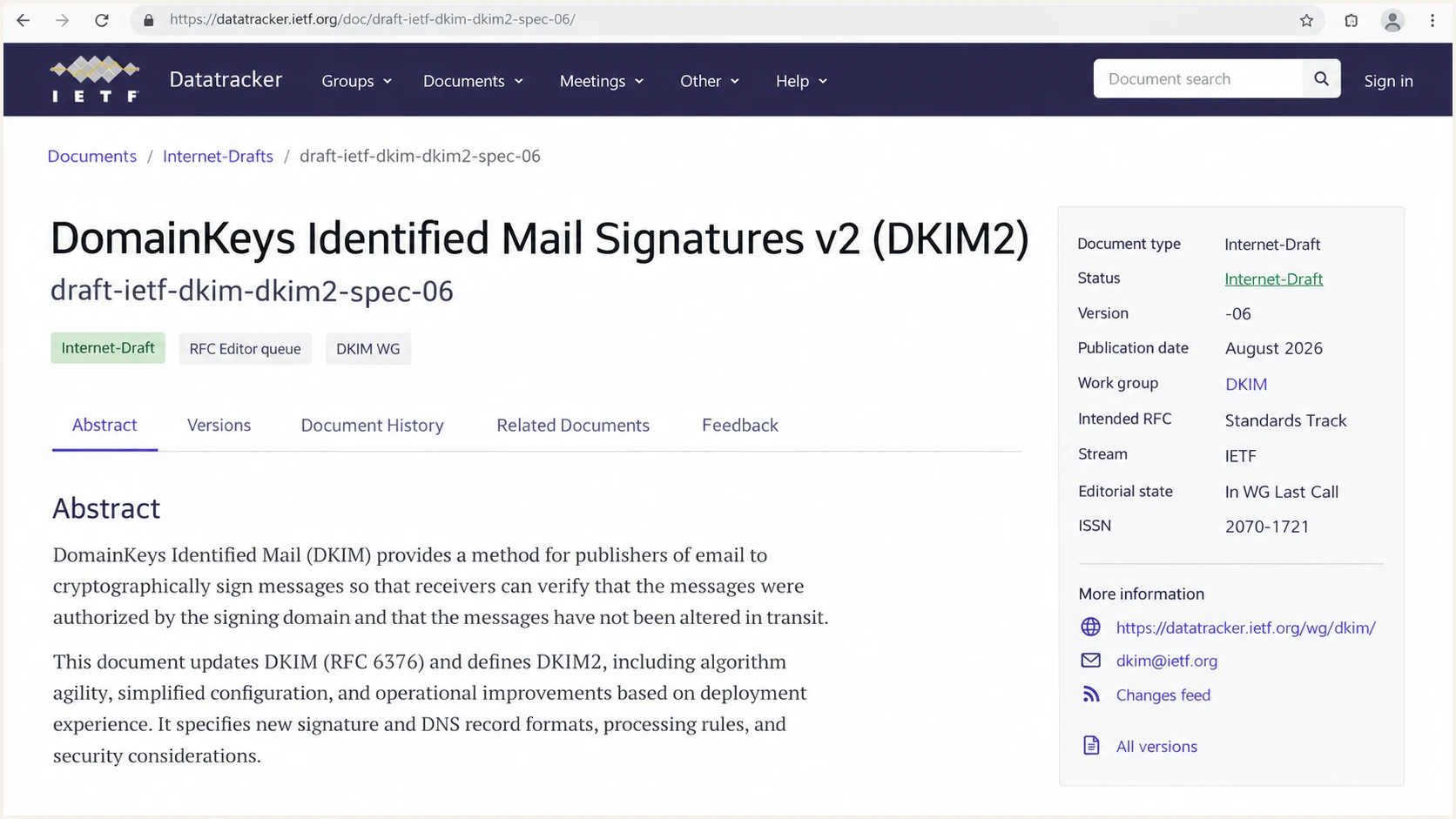Open the browser profile avatar
The width and height of the screenshot is (1456, 819).
1392,20
